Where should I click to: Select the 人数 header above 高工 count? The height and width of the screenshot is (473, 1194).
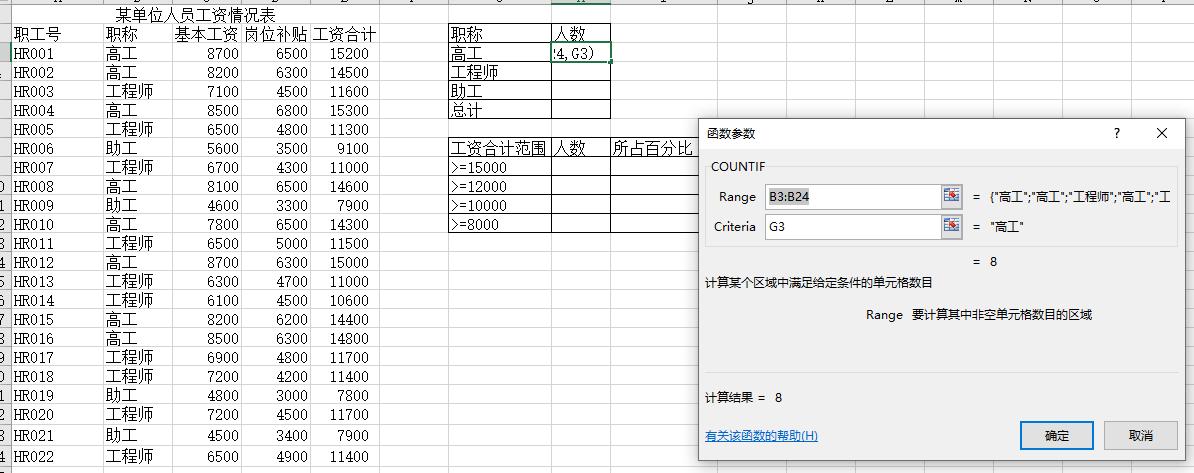tap(581, 34)
